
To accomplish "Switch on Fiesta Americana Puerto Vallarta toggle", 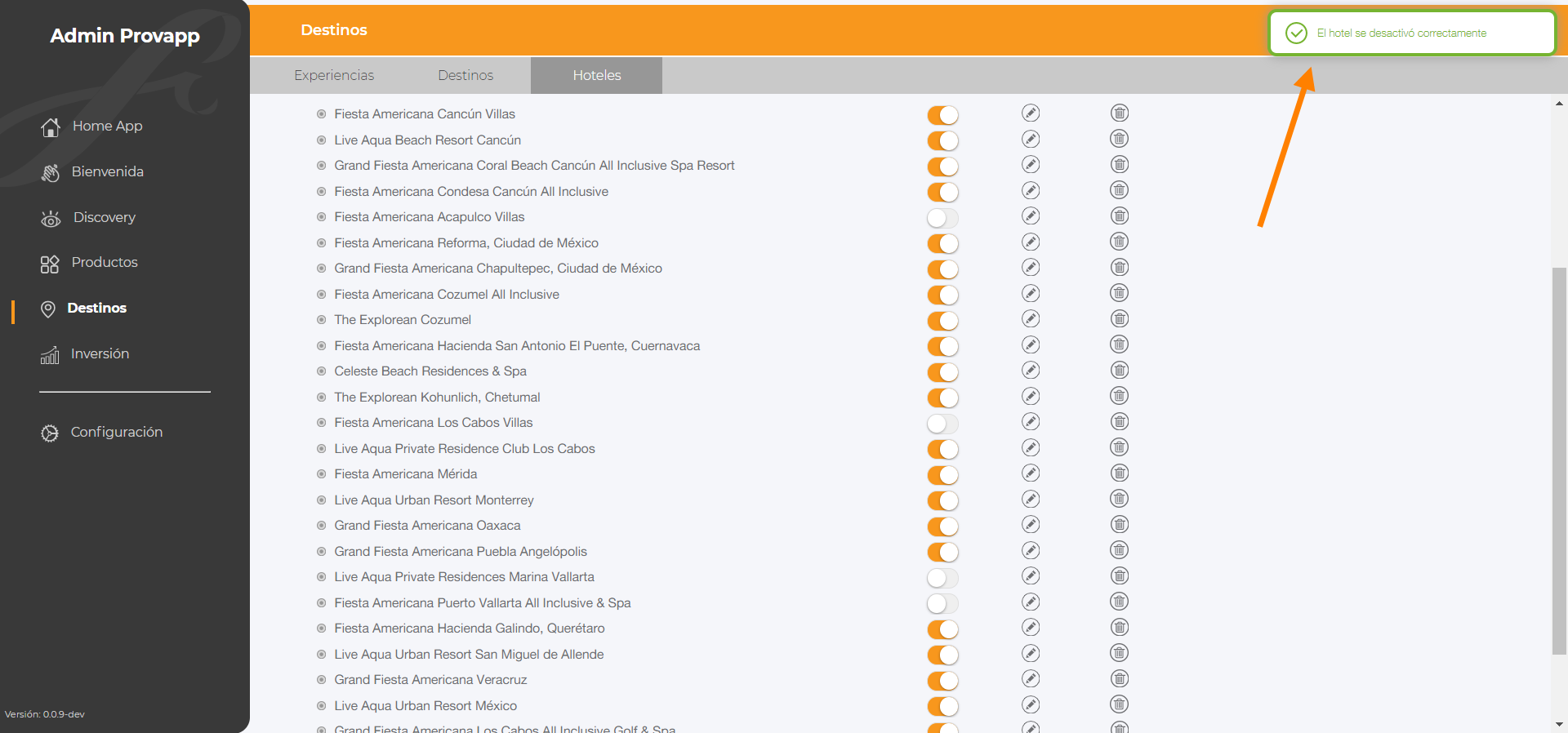I will point(942,604).
